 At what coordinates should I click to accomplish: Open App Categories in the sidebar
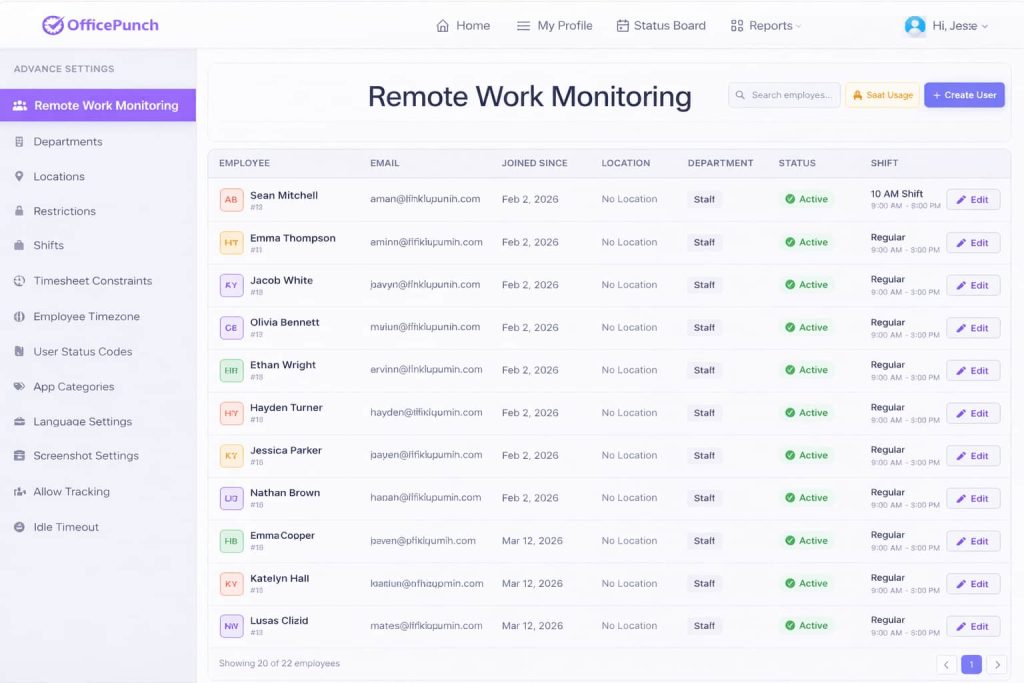73,387
